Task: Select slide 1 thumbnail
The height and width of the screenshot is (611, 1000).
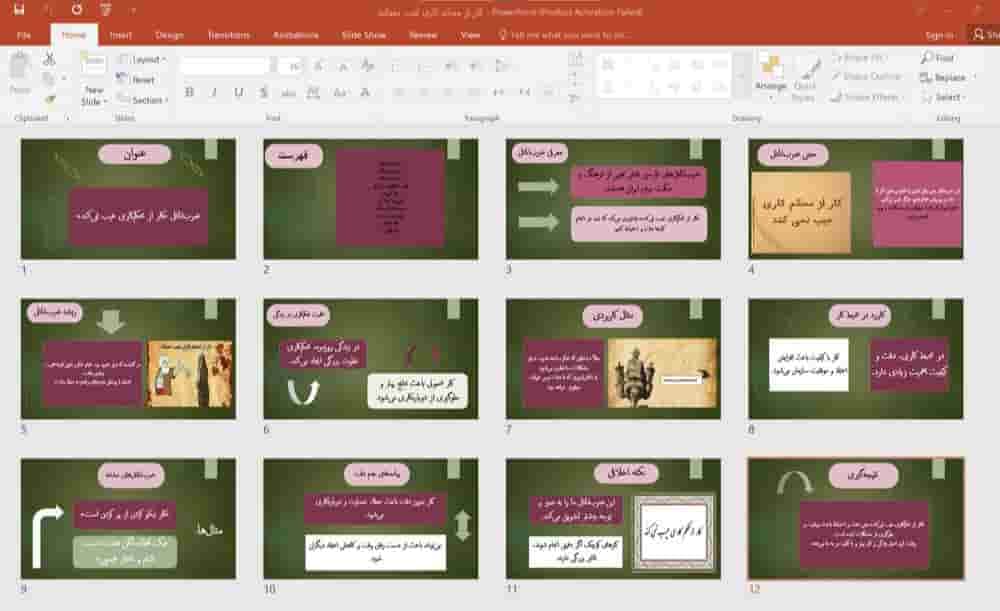Action: (x=128, y=199)
